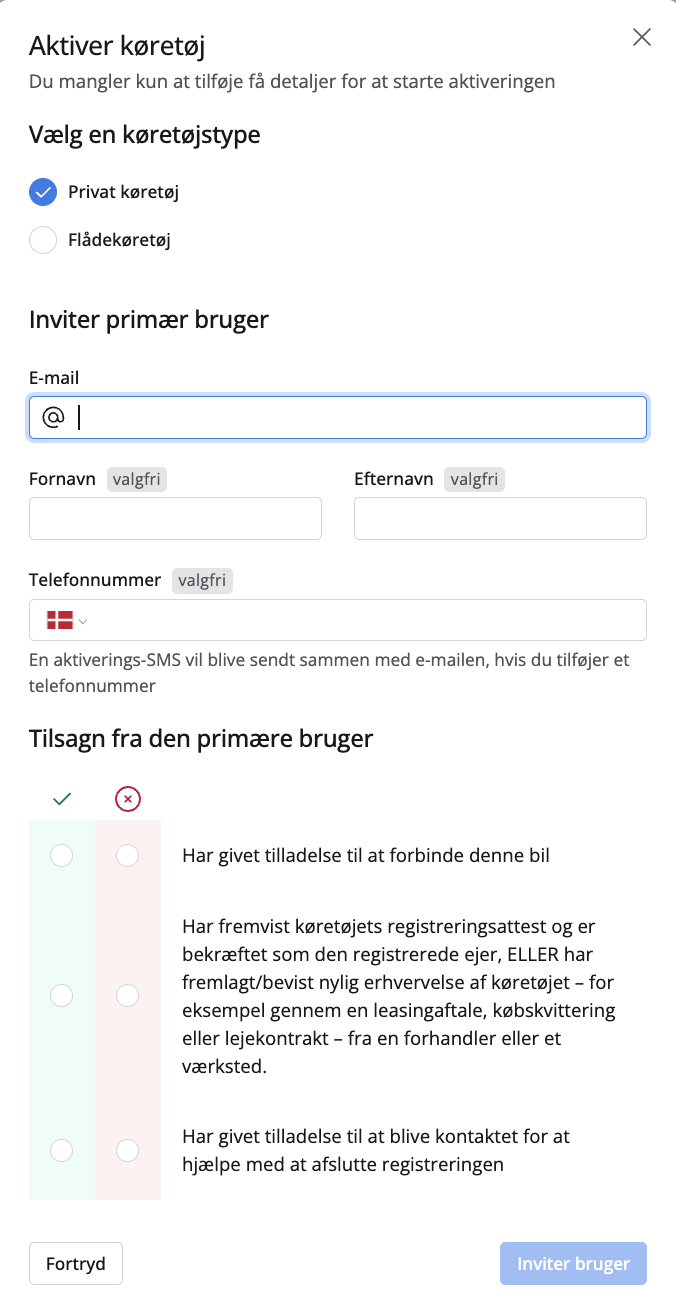Select the Privat køretøj option

(x=43, y=192)
